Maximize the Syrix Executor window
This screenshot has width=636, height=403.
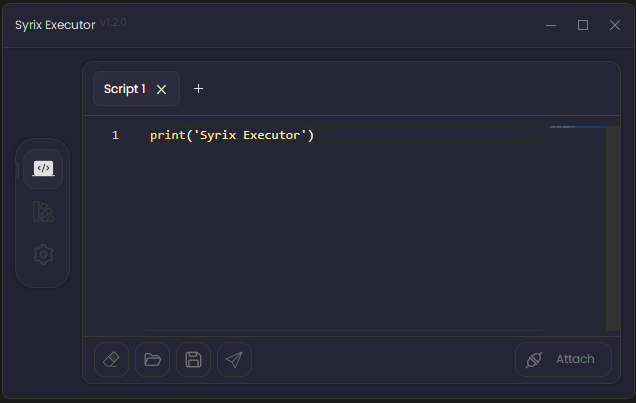coord(583,25)
